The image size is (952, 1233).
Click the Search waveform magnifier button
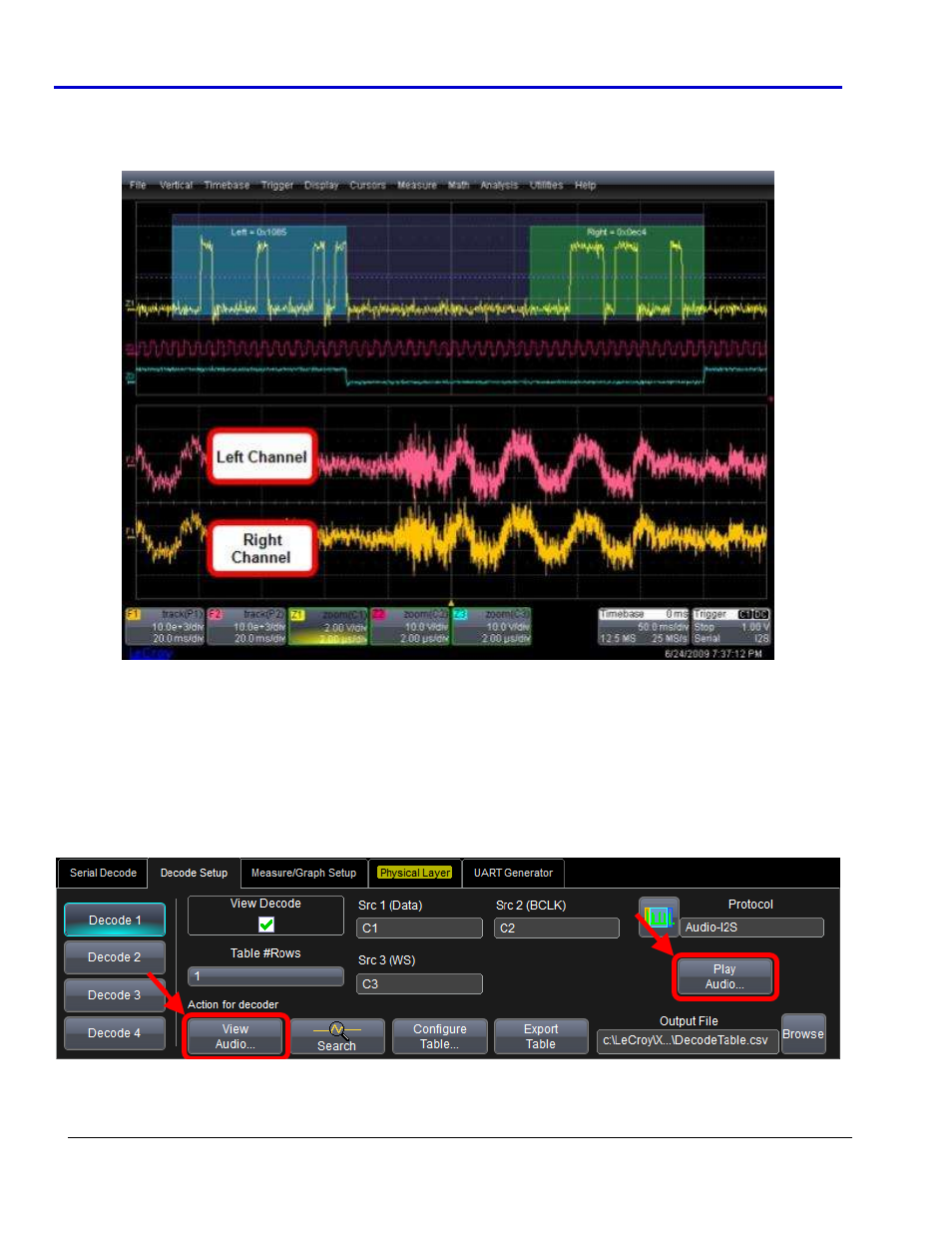pos(337,1036)
